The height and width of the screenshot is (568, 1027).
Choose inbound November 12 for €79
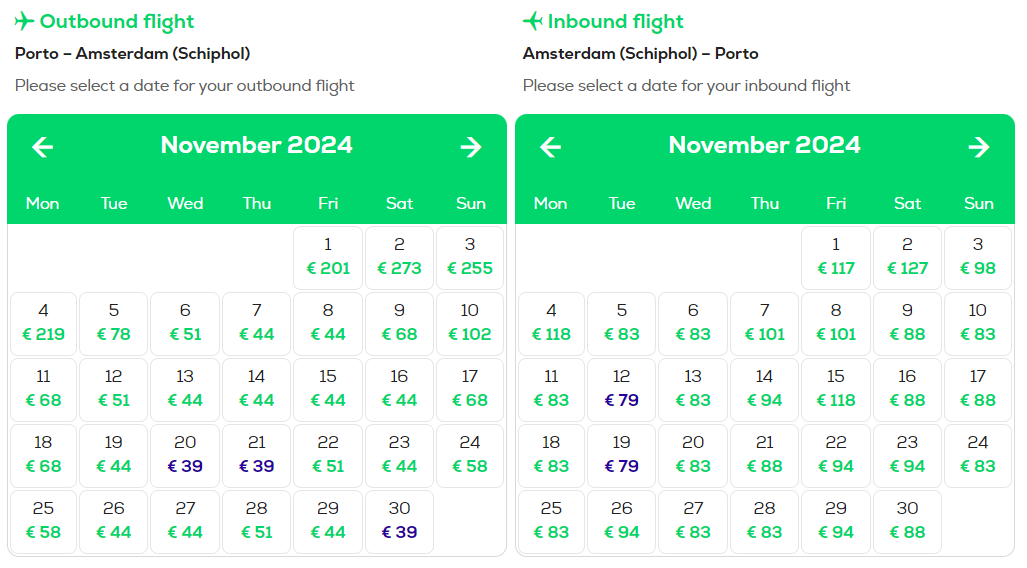point(622,389)
